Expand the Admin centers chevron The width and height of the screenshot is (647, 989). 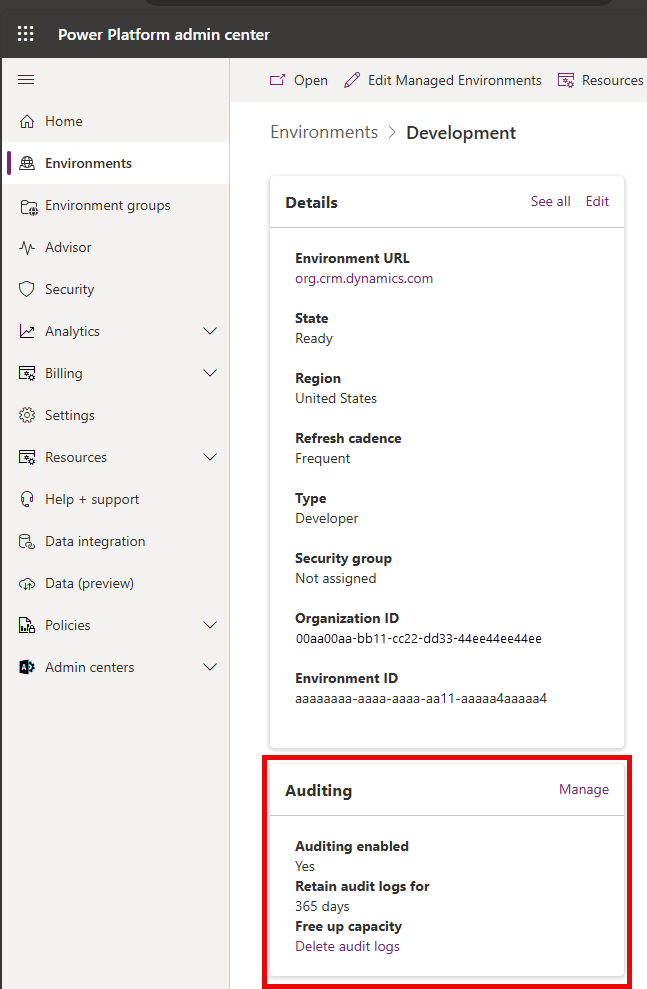tap(210, 667)
